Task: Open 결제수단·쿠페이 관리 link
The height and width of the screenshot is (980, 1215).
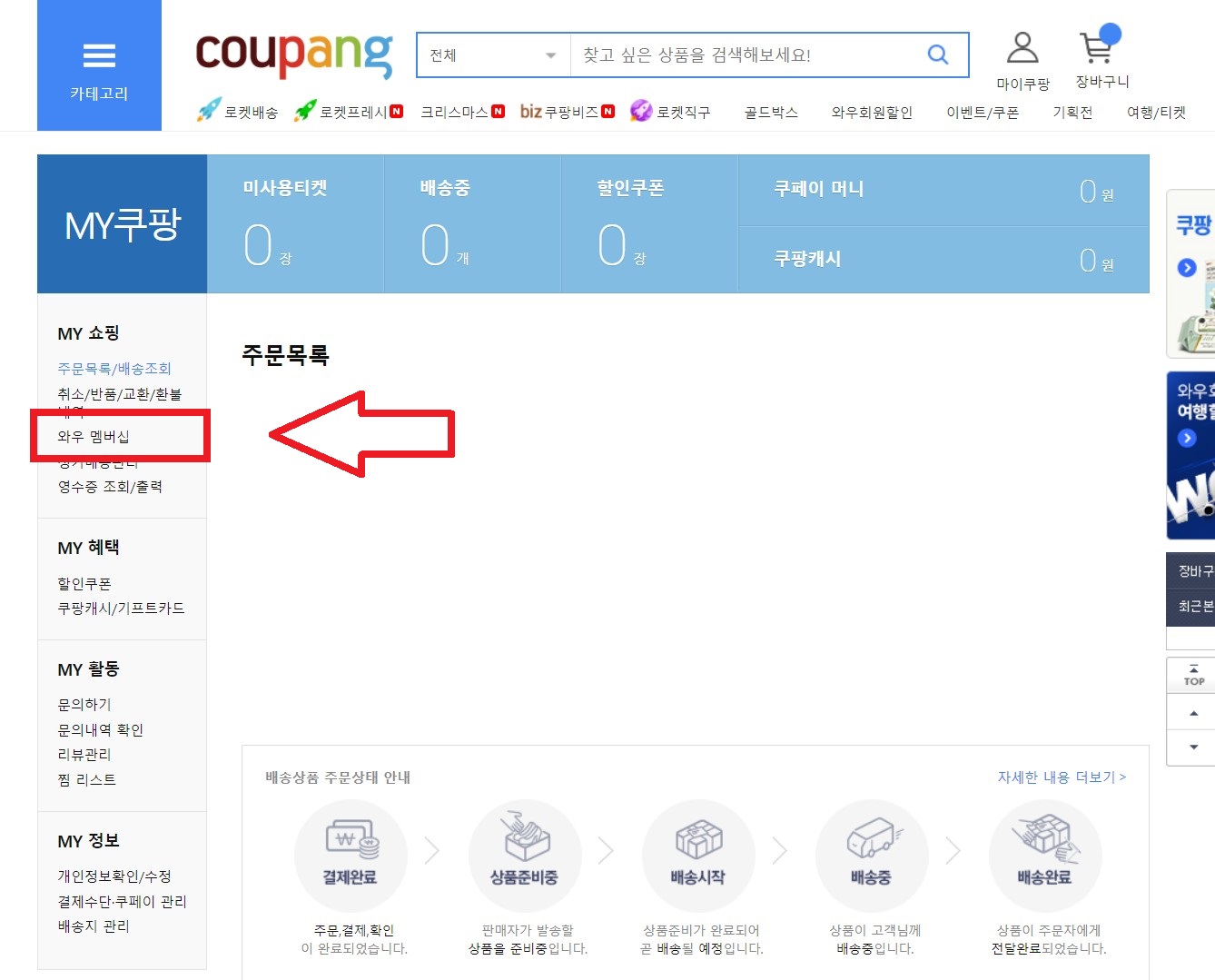Action: pyautogui.click(x=122, y=901)
